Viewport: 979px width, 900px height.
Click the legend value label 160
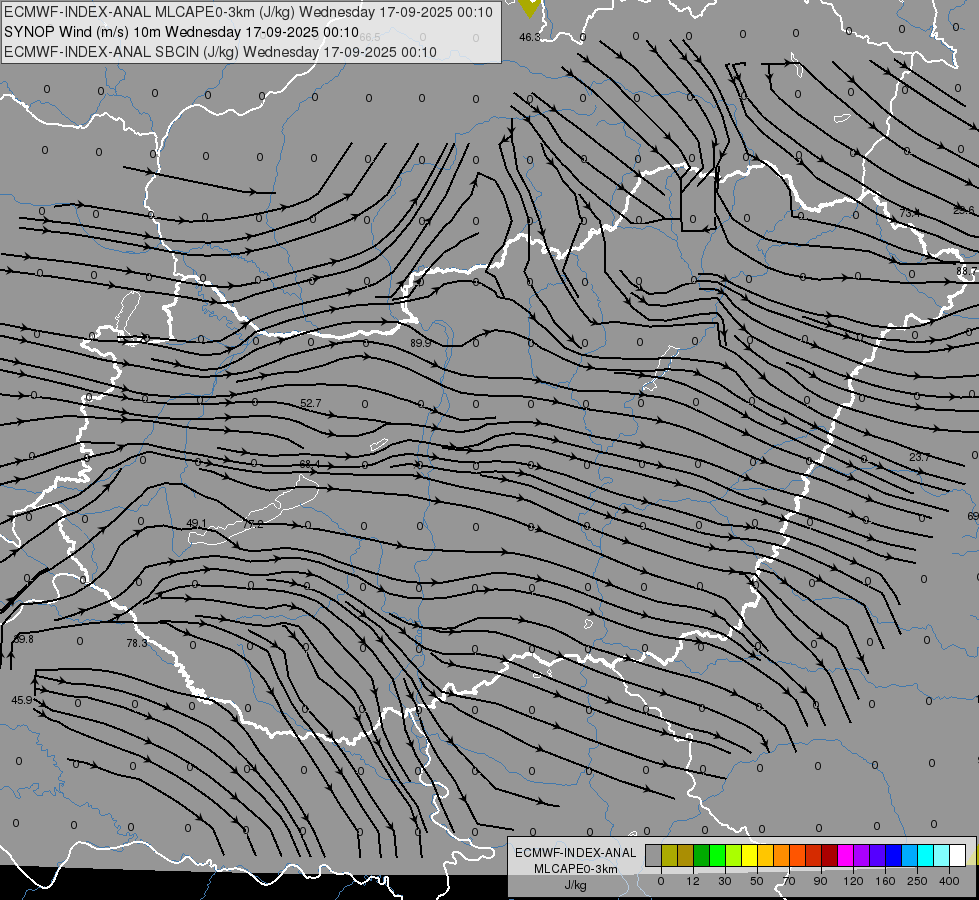885,881
